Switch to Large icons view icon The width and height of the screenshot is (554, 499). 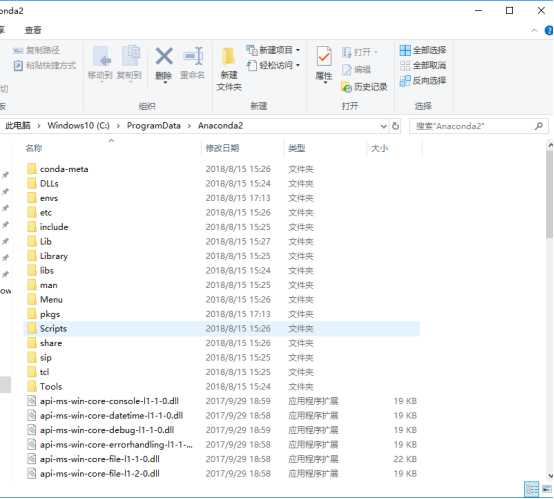[x=547, y=489]
